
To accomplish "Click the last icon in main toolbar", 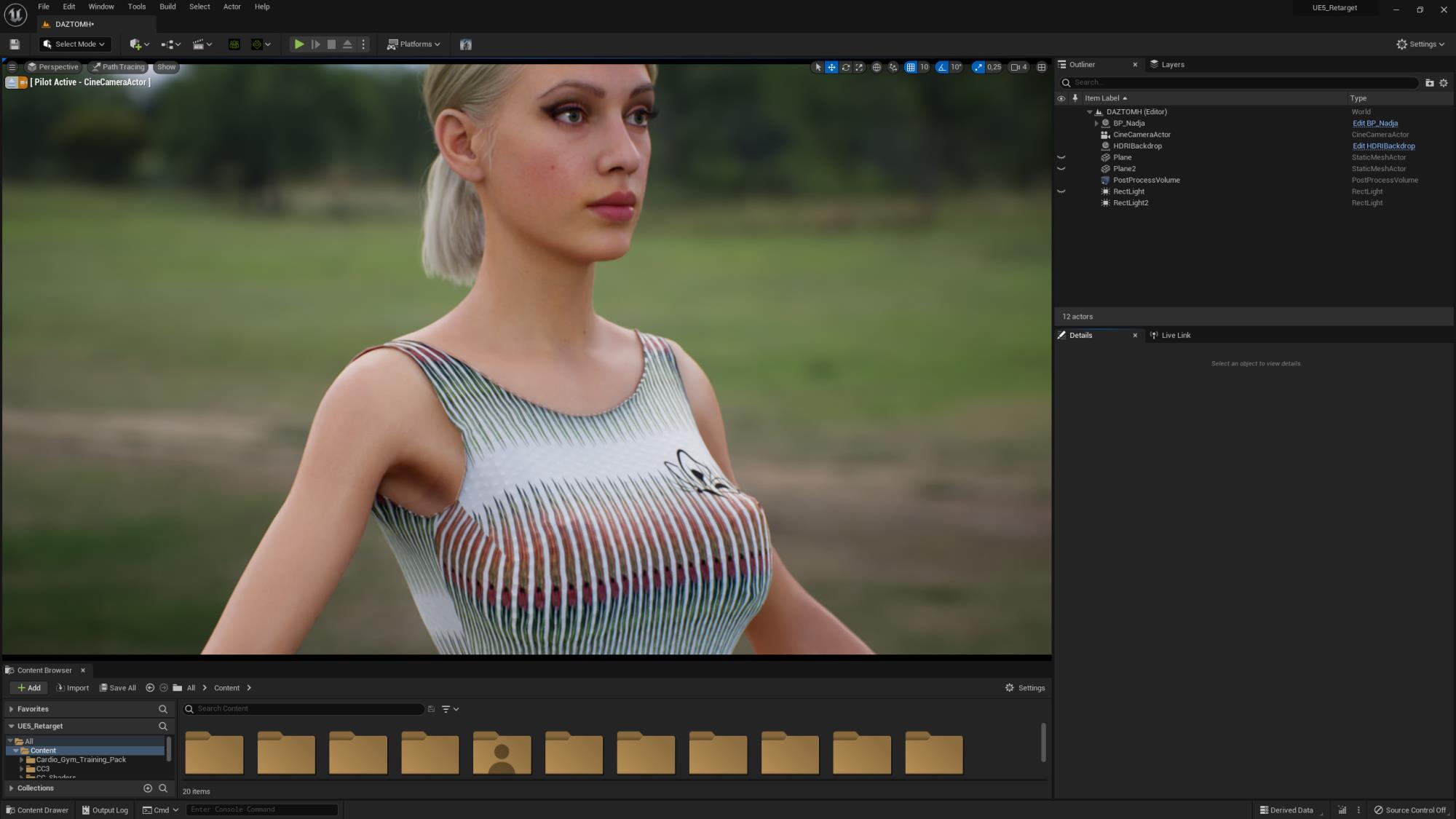I will tap(466, 44).
